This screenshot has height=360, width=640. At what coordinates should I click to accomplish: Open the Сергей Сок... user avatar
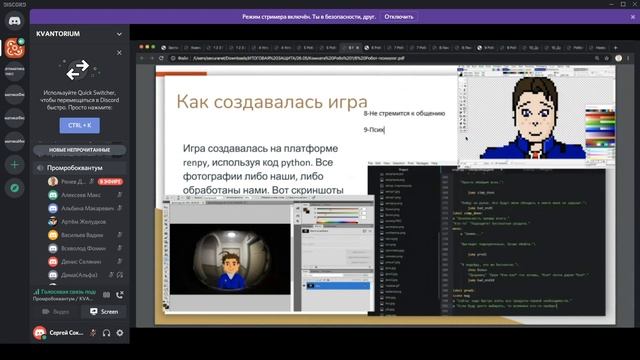(40, 333)
